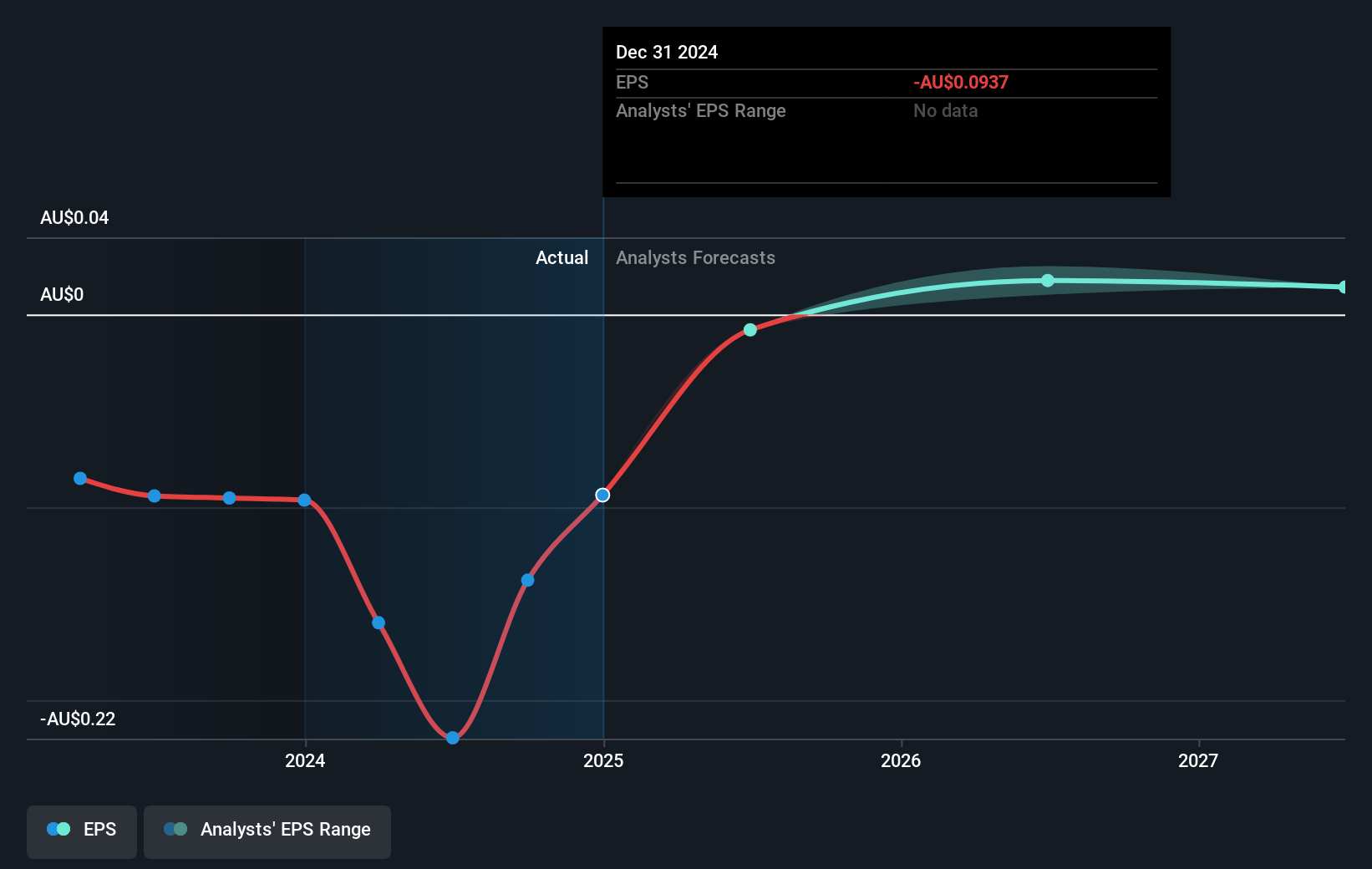Toggle the EPS series visibility
This screenshot has width=1372, height=869.
[x=81, y=831]
